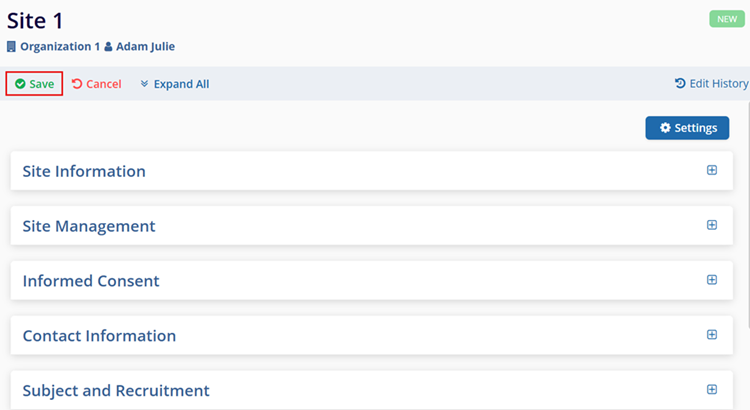Expand the Site Management plus icon
The height and width of the screenshot is (410, 750).
(712, 225)
